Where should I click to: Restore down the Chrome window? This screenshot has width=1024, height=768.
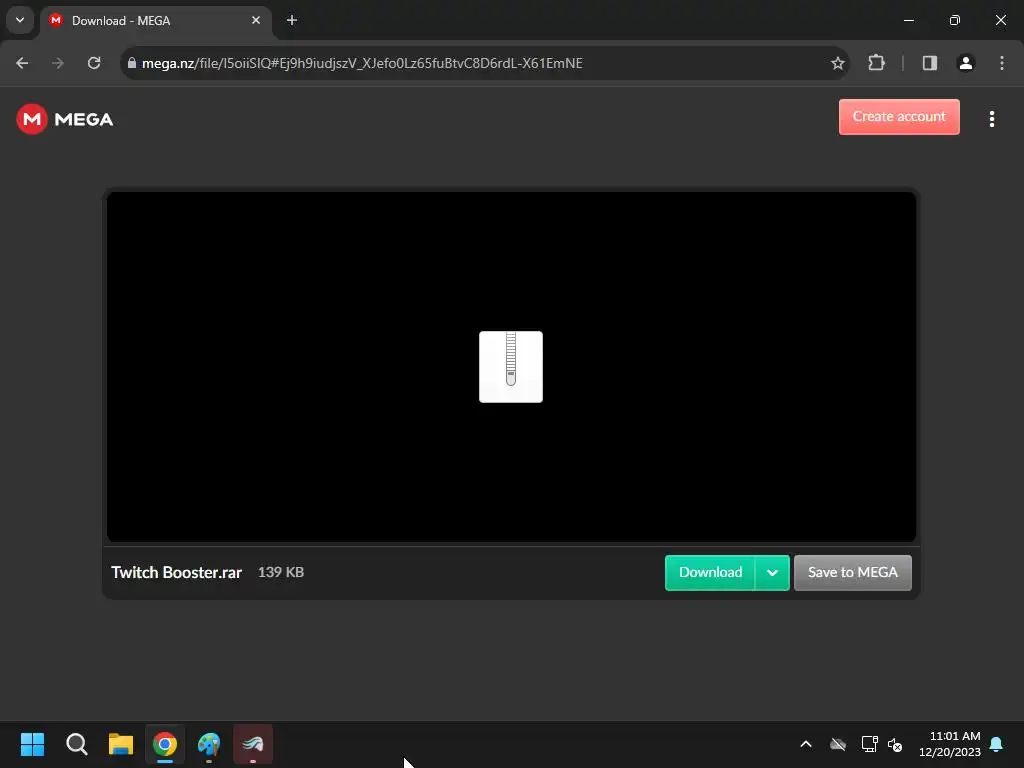point(955,20)
